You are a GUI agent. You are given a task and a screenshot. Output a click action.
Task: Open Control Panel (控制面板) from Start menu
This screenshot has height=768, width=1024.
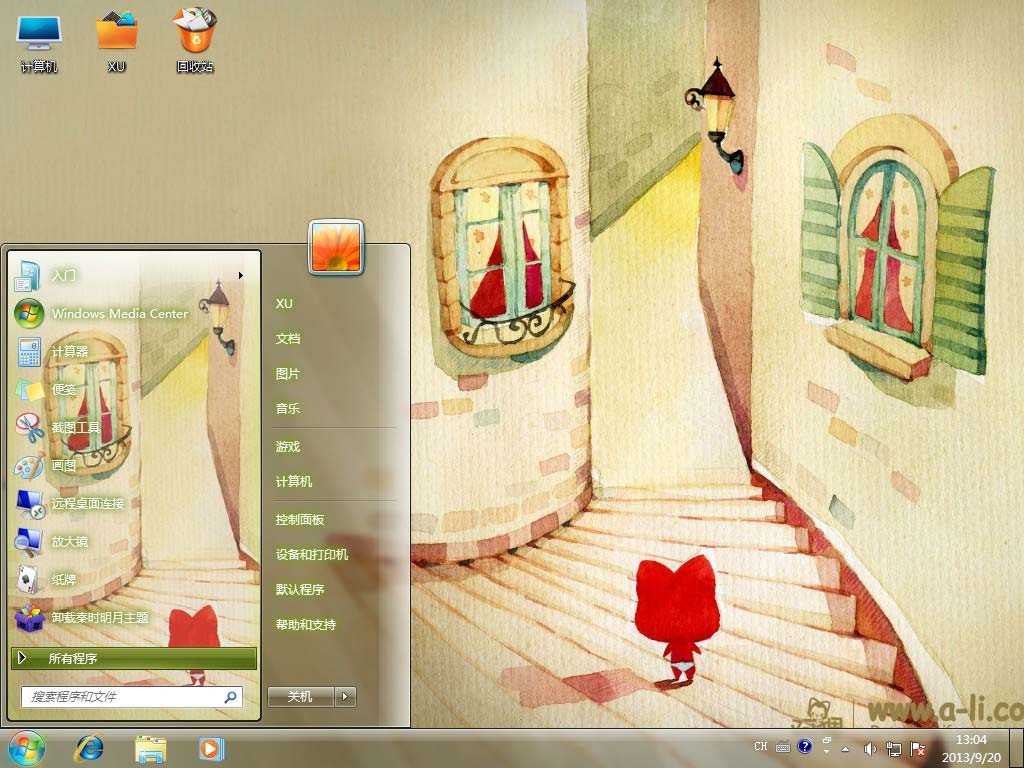[300, 520]
